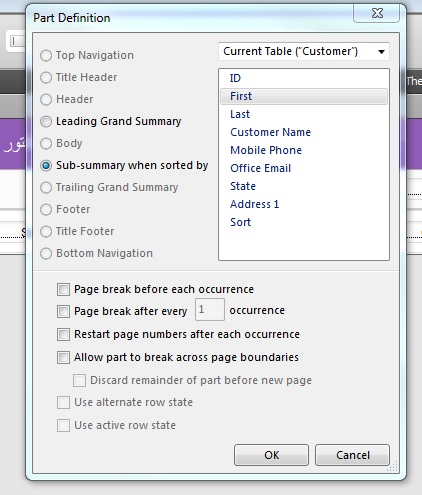
Task: Check Page break after every occurrence
Action: click(x=63, y=311)
